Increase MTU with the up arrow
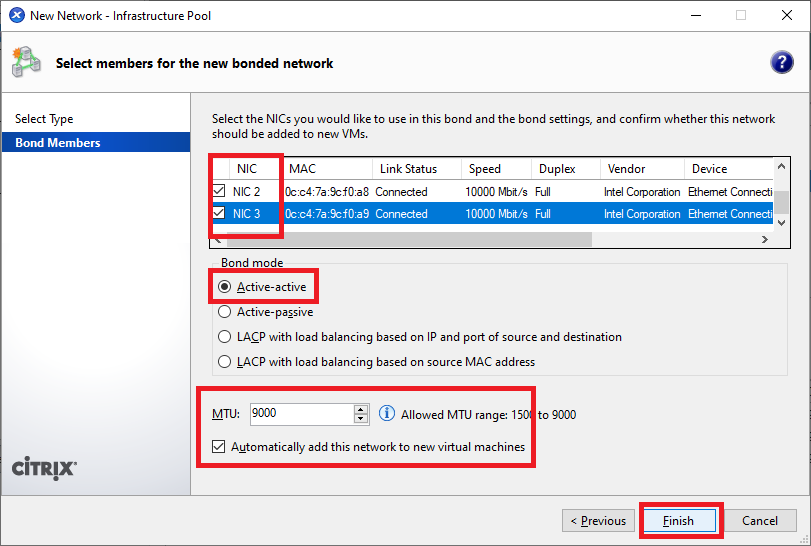 (361, 409)
